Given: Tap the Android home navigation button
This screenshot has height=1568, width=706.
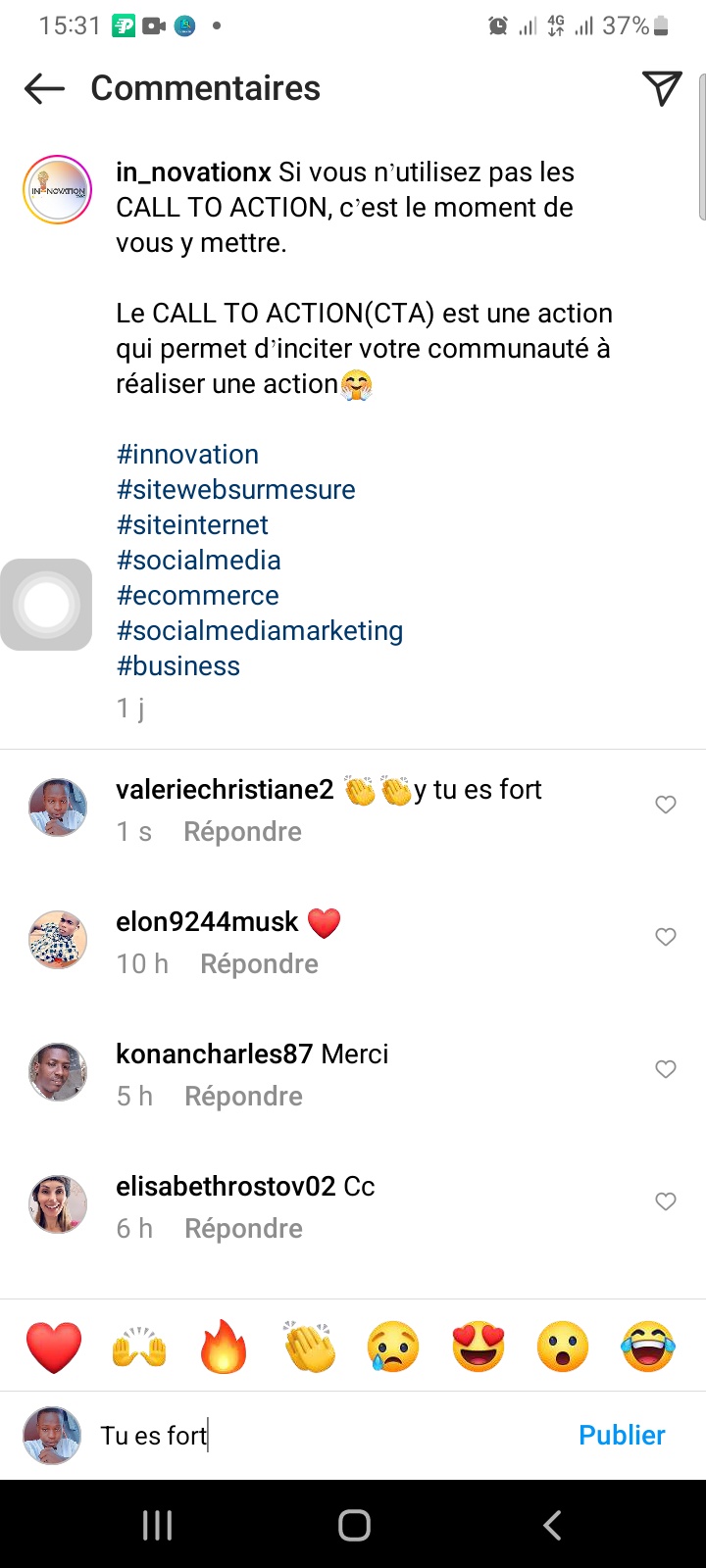Looking at the screenshot, I should click(x=354, y=1525).
